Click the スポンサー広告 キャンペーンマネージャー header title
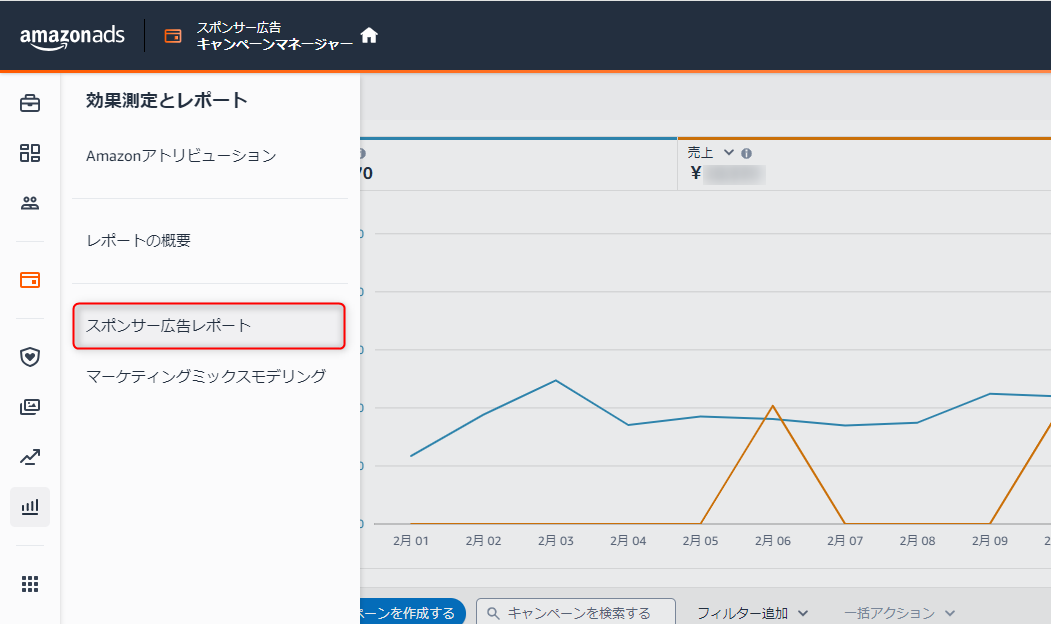 click(x=274, y=36)
